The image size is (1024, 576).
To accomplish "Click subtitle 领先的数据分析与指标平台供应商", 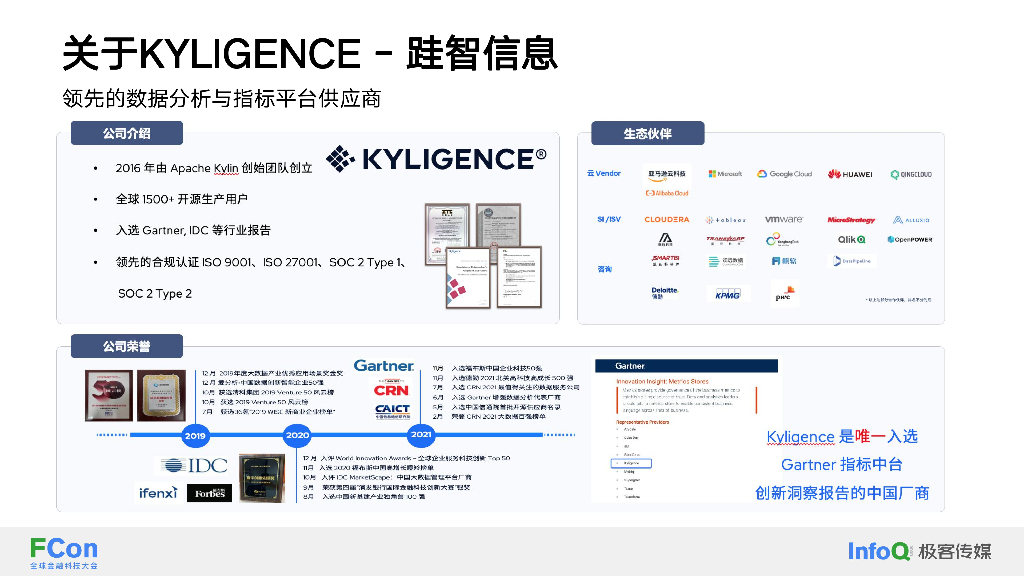I will (222, 99).
